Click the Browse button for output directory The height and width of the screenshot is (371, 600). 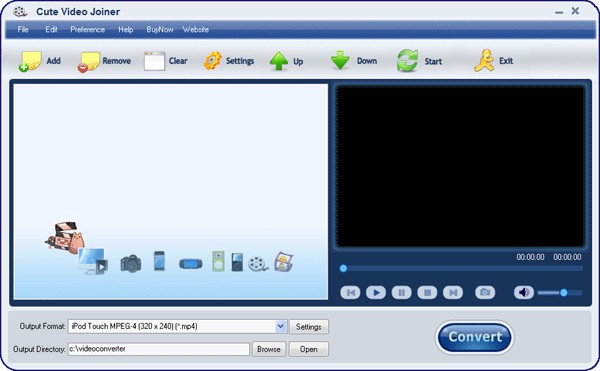coord(269,349)
